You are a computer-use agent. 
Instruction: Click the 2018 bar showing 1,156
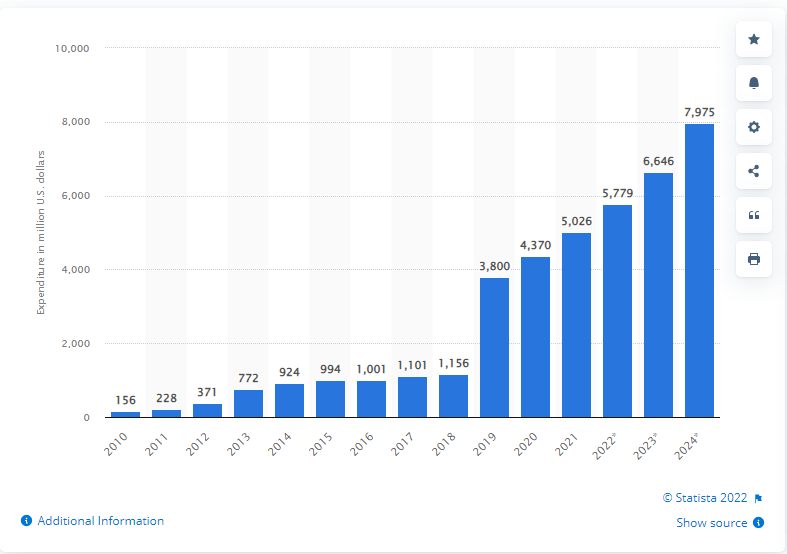[x=453, y=396]
